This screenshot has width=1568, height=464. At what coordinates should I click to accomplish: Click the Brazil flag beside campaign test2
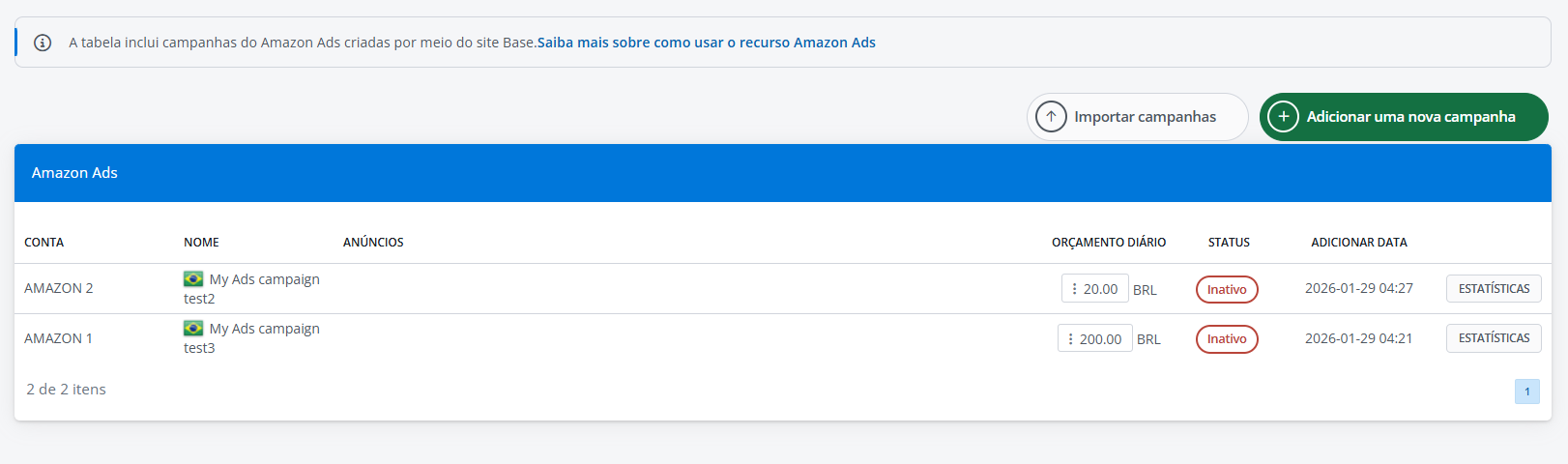tap(193, 279)
